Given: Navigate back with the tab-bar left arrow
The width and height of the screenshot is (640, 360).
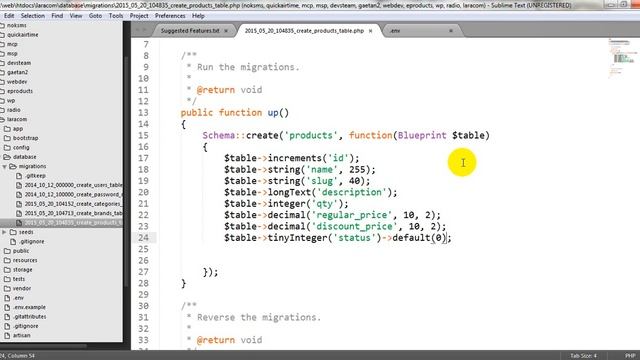Looking at the screenshot, I should 138,30.
